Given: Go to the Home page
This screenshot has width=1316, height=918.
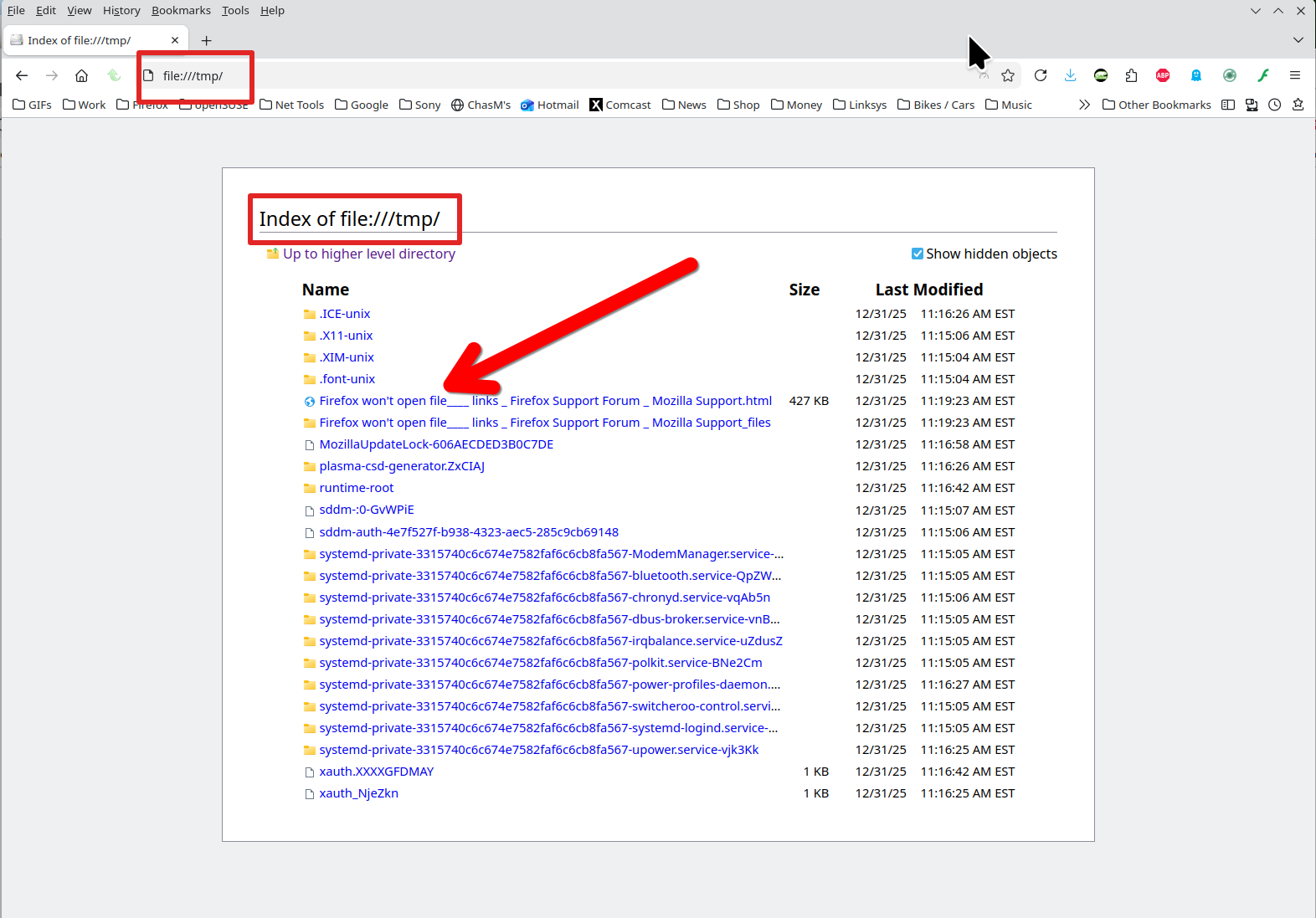Looking at the screenshot, I should (x=81, y=75).
